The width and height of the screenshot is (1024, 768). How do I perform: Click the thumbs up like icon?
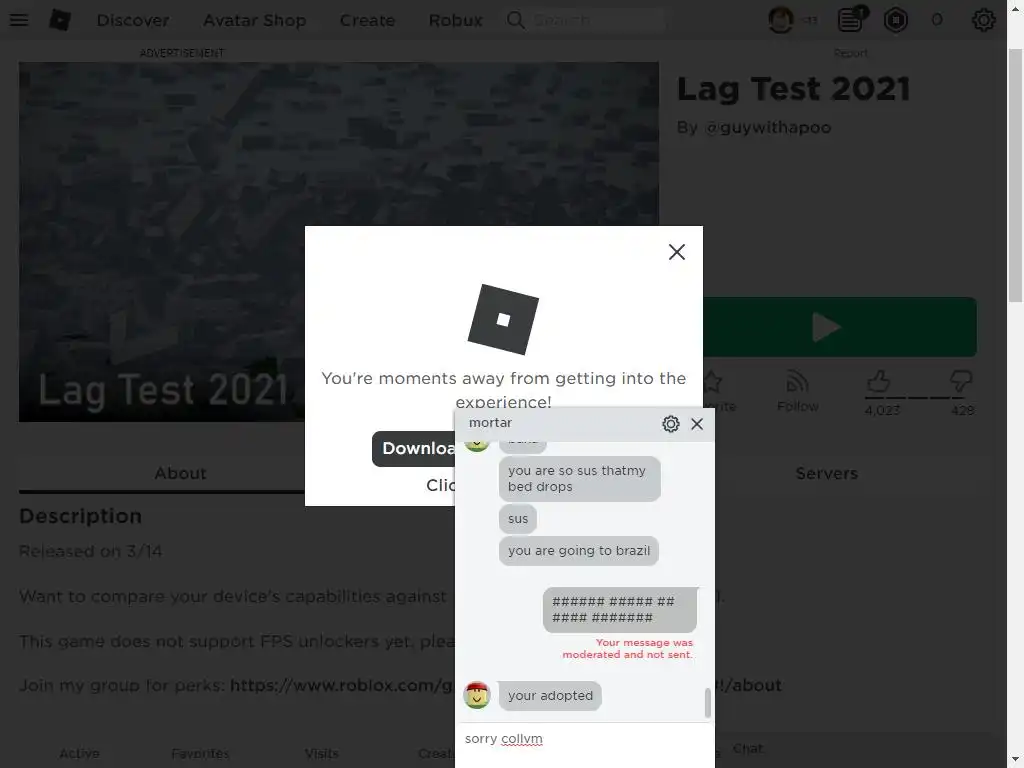[x=878, y=381]
